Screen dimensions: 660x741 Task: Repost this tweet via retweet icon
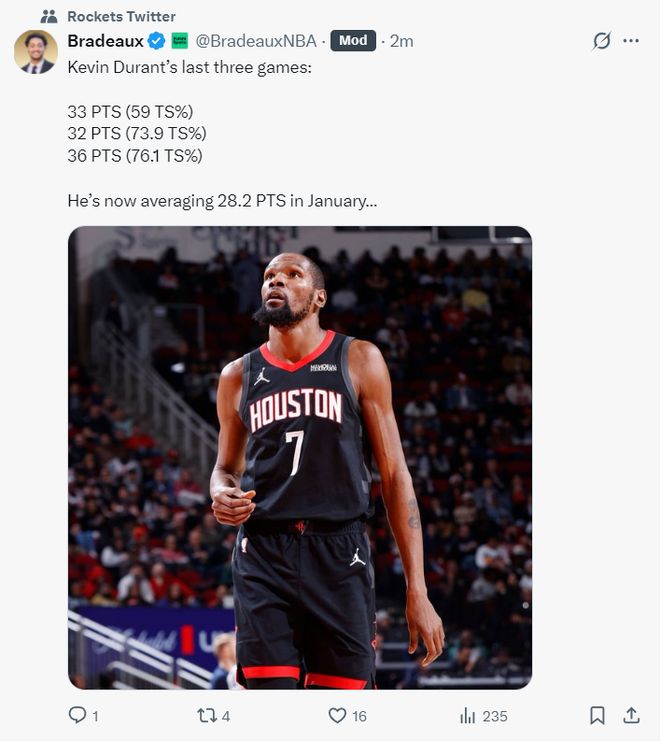pos(206,715)
